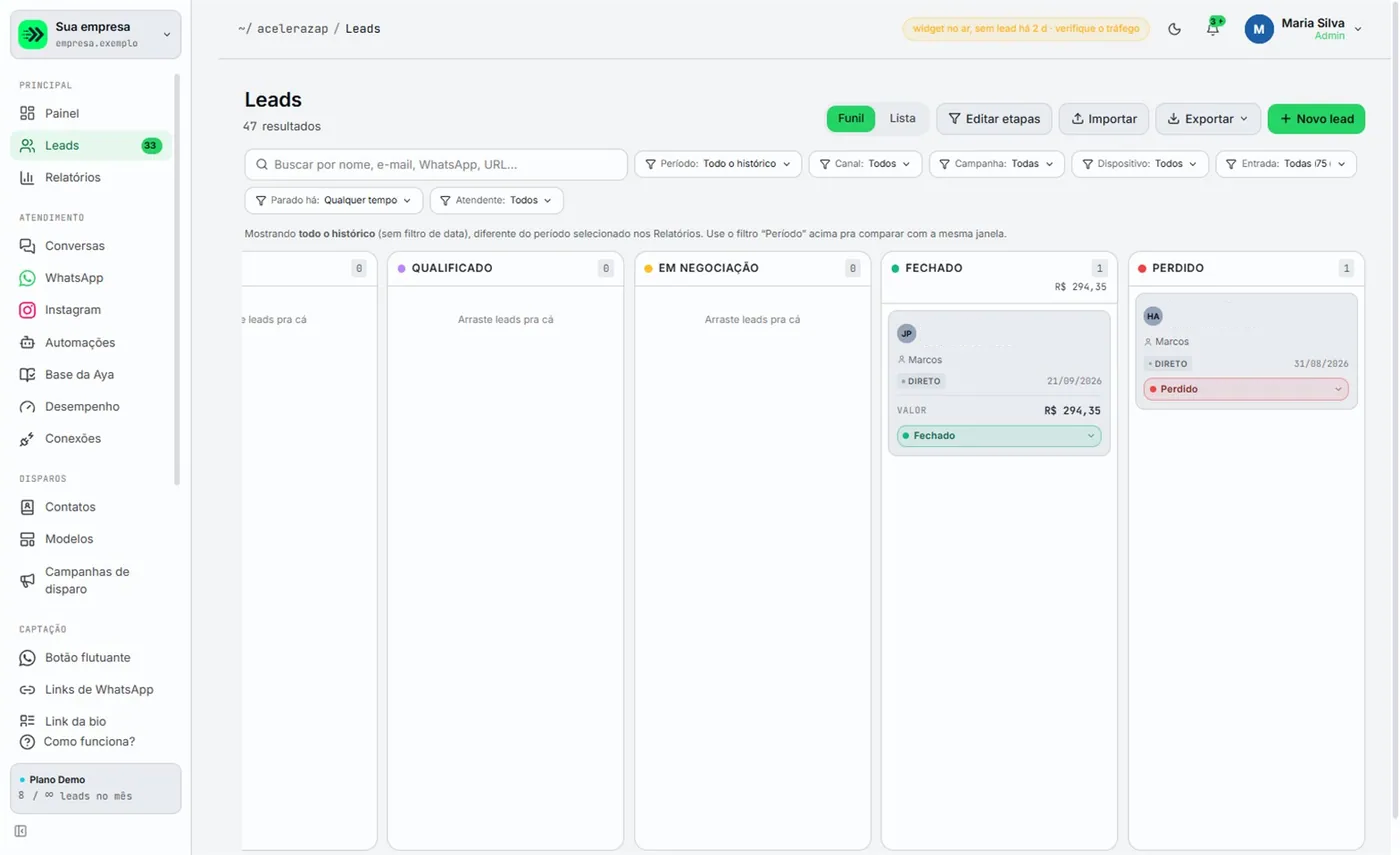Collapse the sidebar with the panel icon
This screenshot has height=855, width=1400.
click(21, 831)
